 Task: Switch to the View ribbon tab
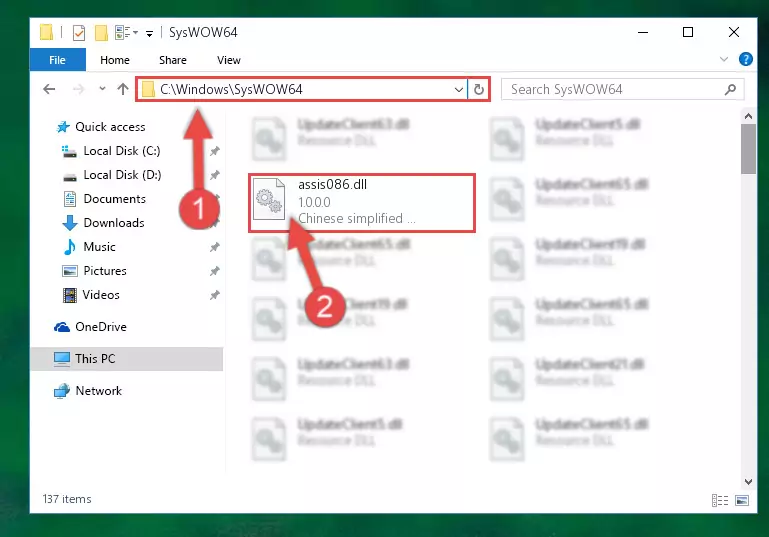[x=229, y=60]
